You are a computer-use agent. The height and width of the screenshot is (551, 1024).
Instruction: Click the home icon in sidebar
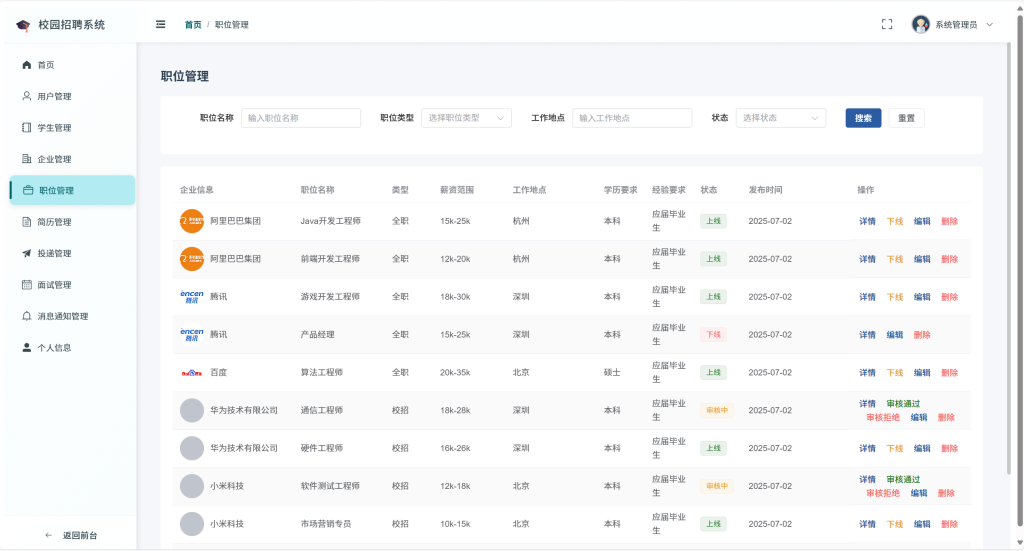[x=27, y=65]
